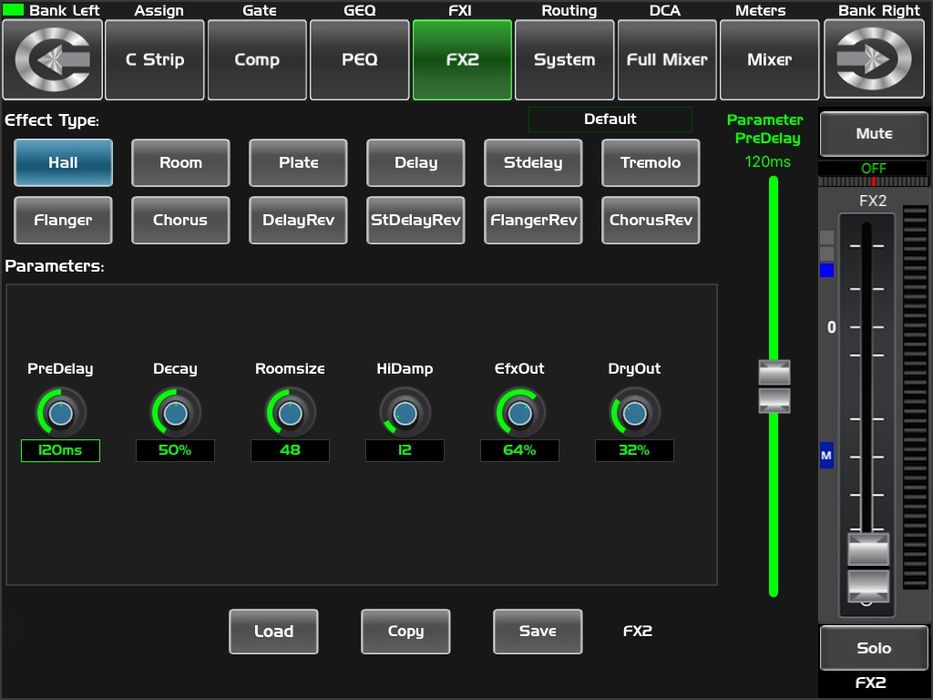
Task: Click the Copy button
Action: coord(406,631)
